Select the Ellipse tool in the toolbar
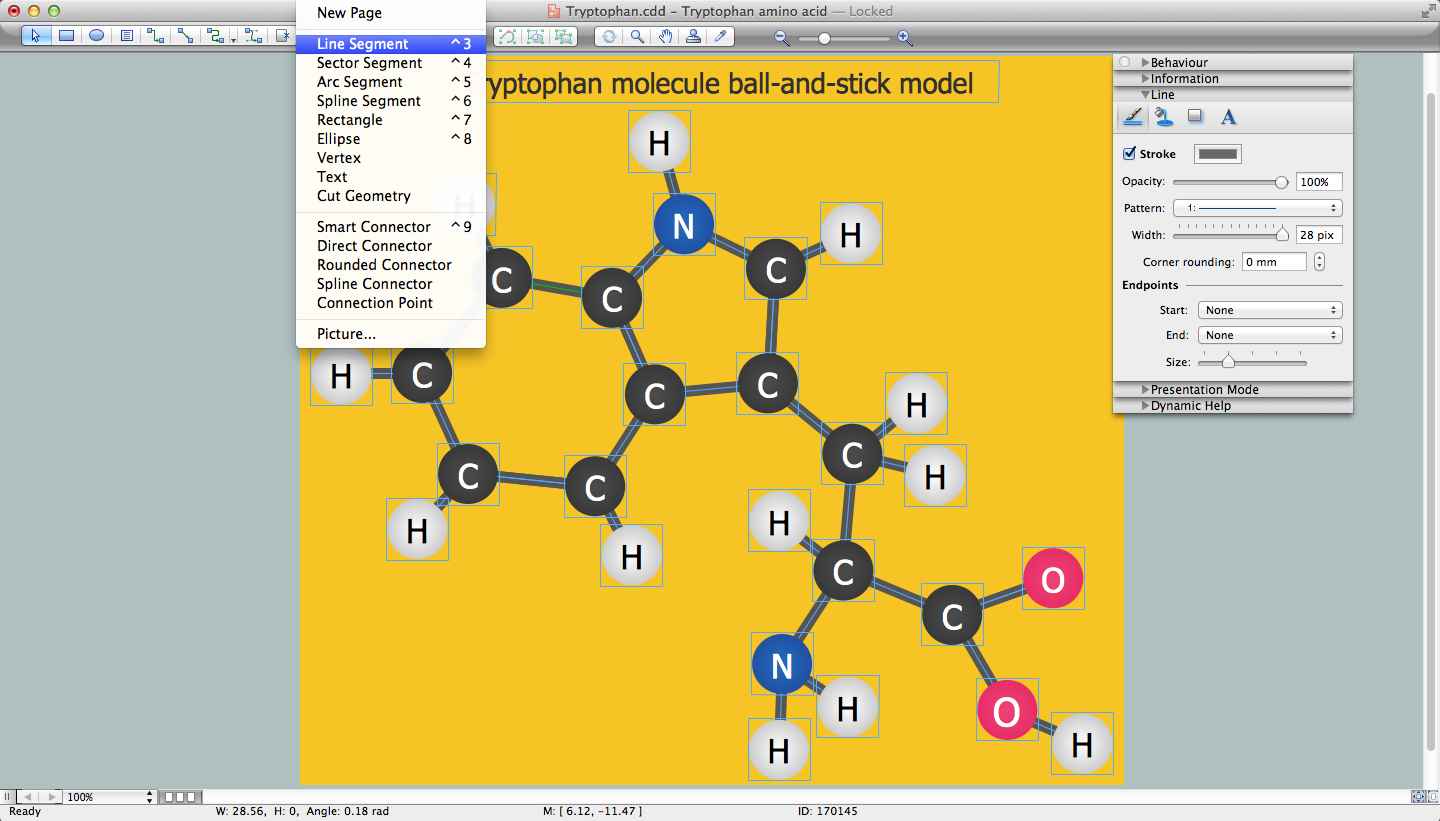This screenshot has height=821, width=1440. coord(96,36)
